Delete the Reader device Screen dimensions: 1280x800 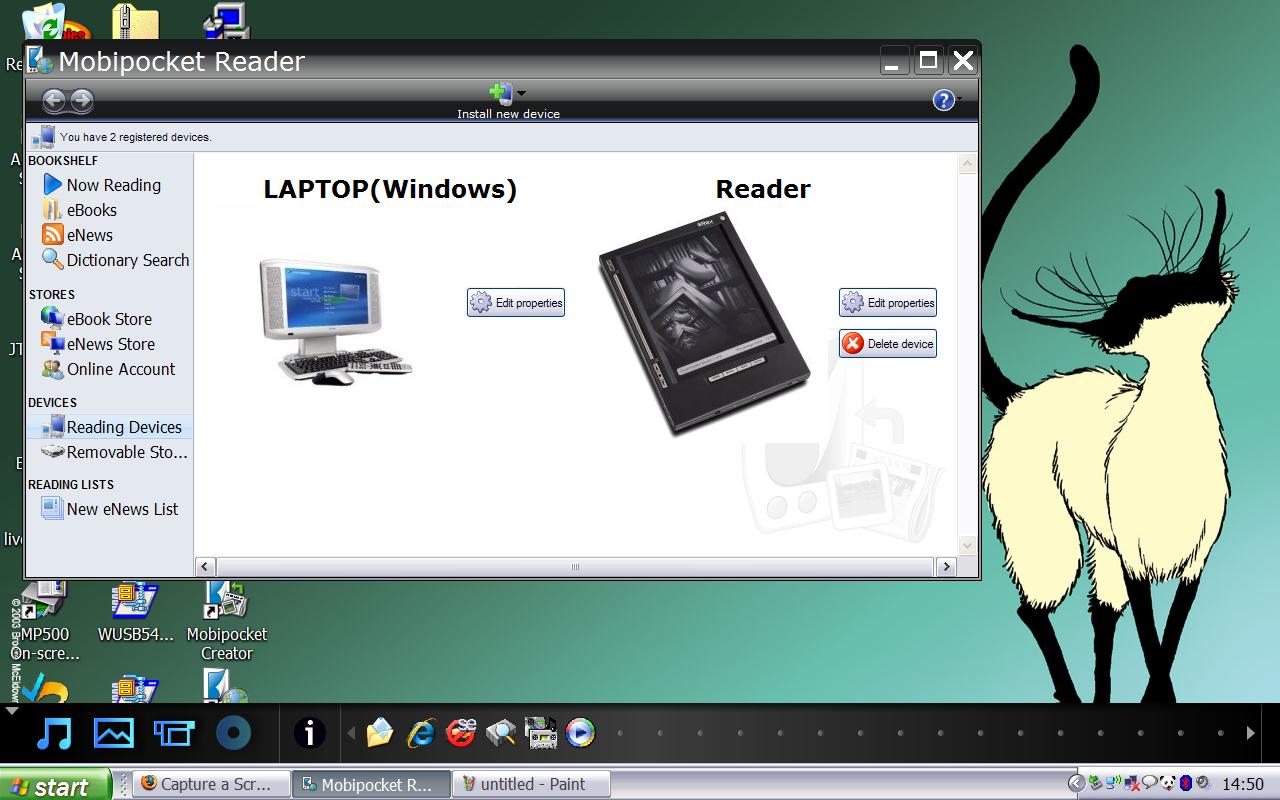888,344
